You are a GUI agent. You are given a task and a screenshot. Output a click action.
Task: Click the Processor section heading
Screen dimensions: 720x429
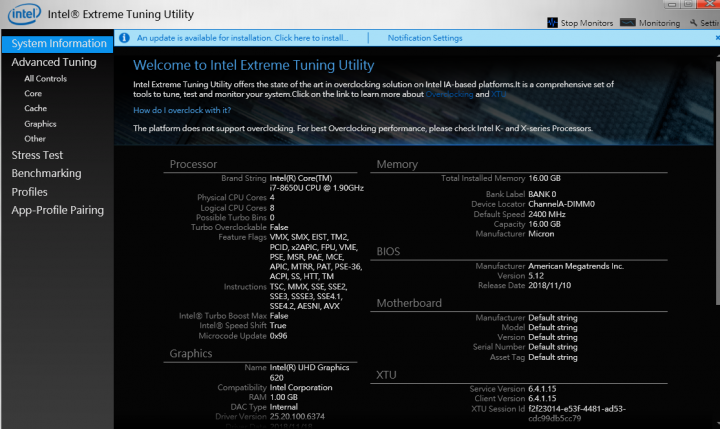point(193,164)
